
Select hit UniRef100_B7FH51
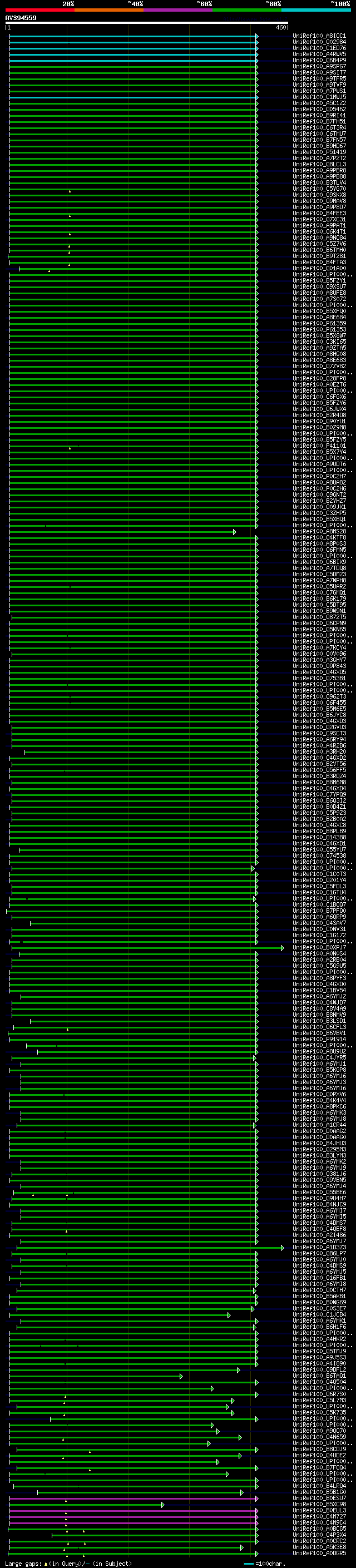click(x=319, y=122)
